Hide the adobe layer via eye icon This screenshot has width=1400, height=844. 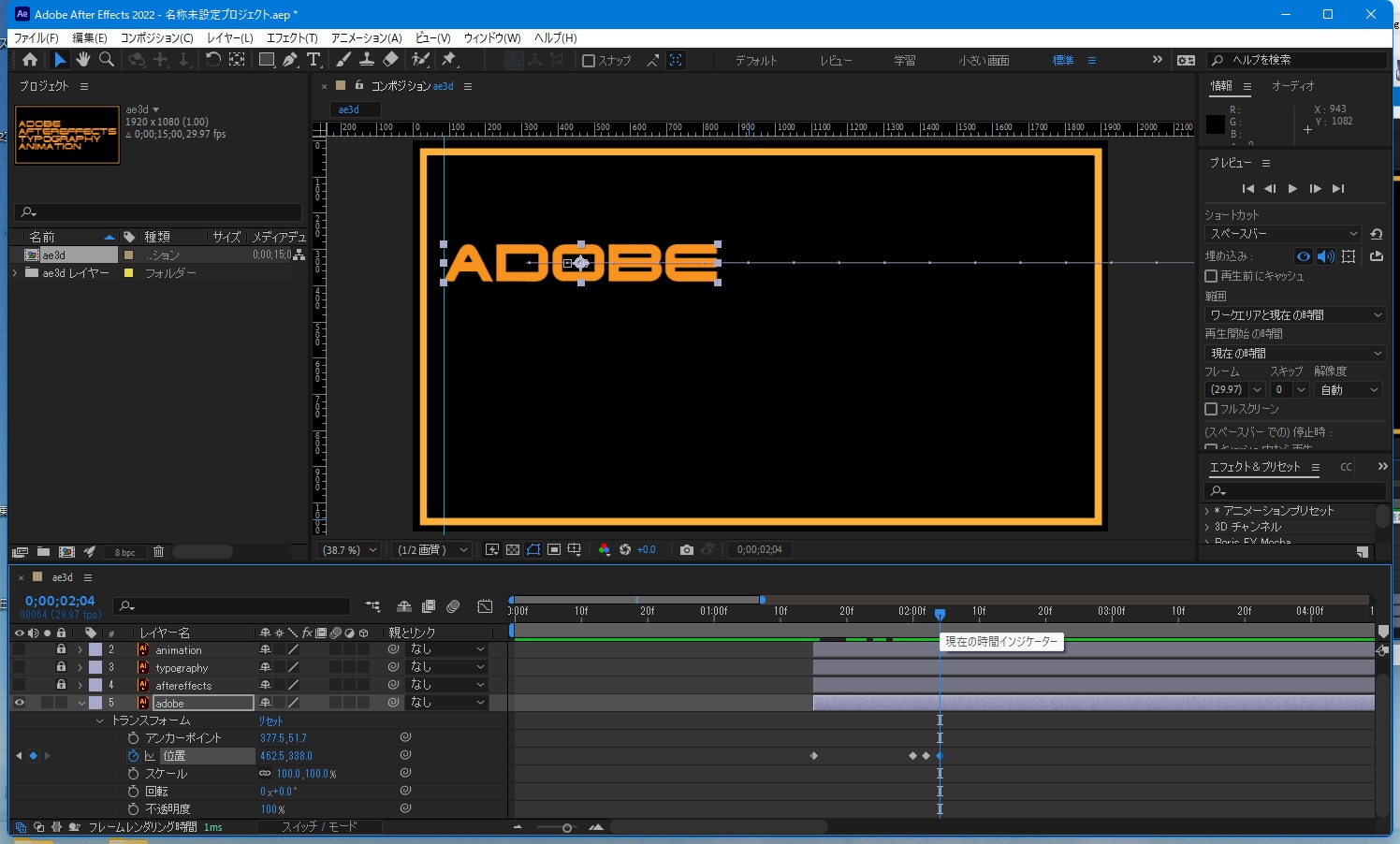(19, 703)
